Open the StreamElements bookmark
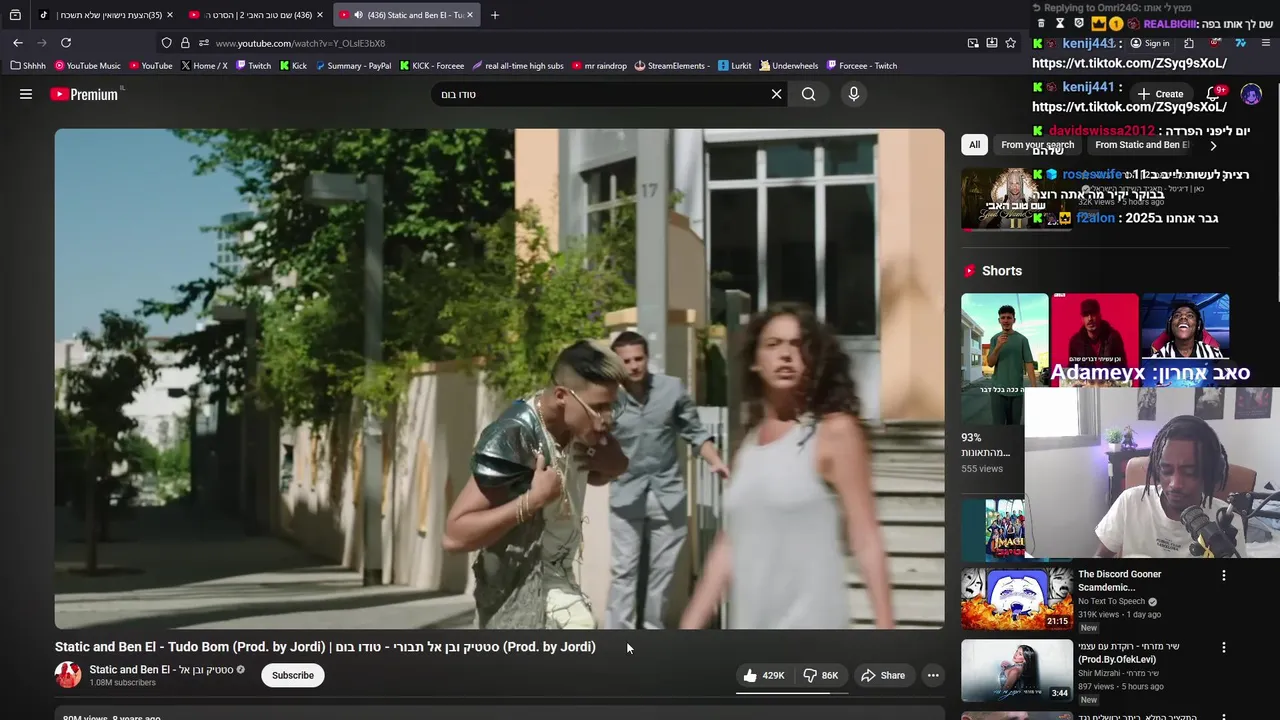This screenshot has width=1280, height=720. [x=672, y=66]
